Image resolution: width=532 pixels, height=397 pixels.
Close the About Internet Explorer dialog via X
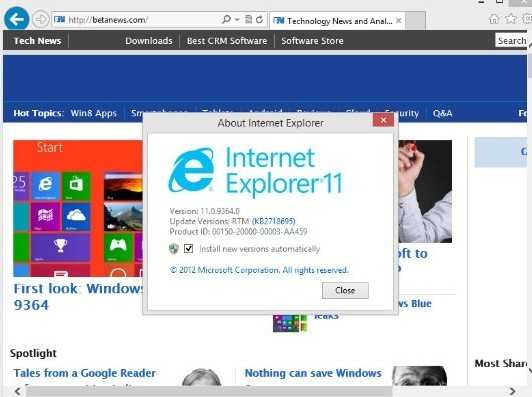383,120
